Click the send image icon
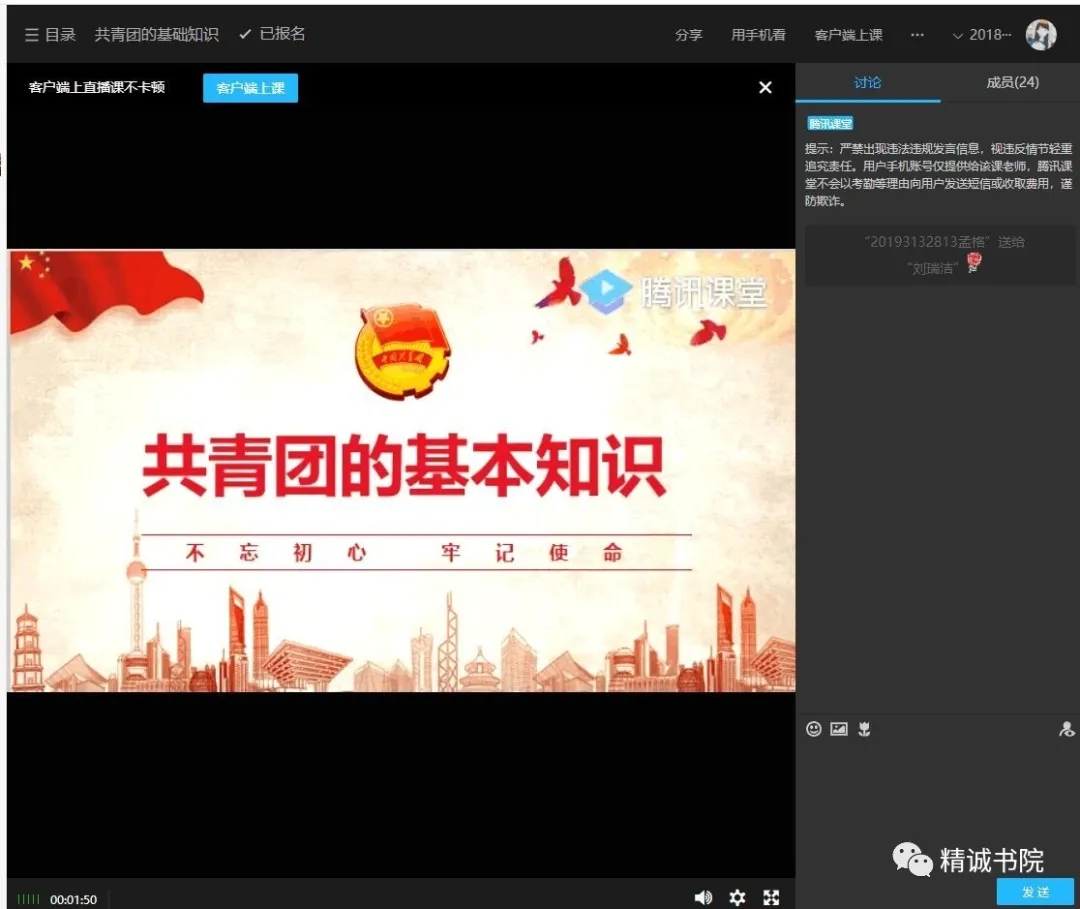The height and width of the screenshot is (909, 1080). click(x=839, y=730)
